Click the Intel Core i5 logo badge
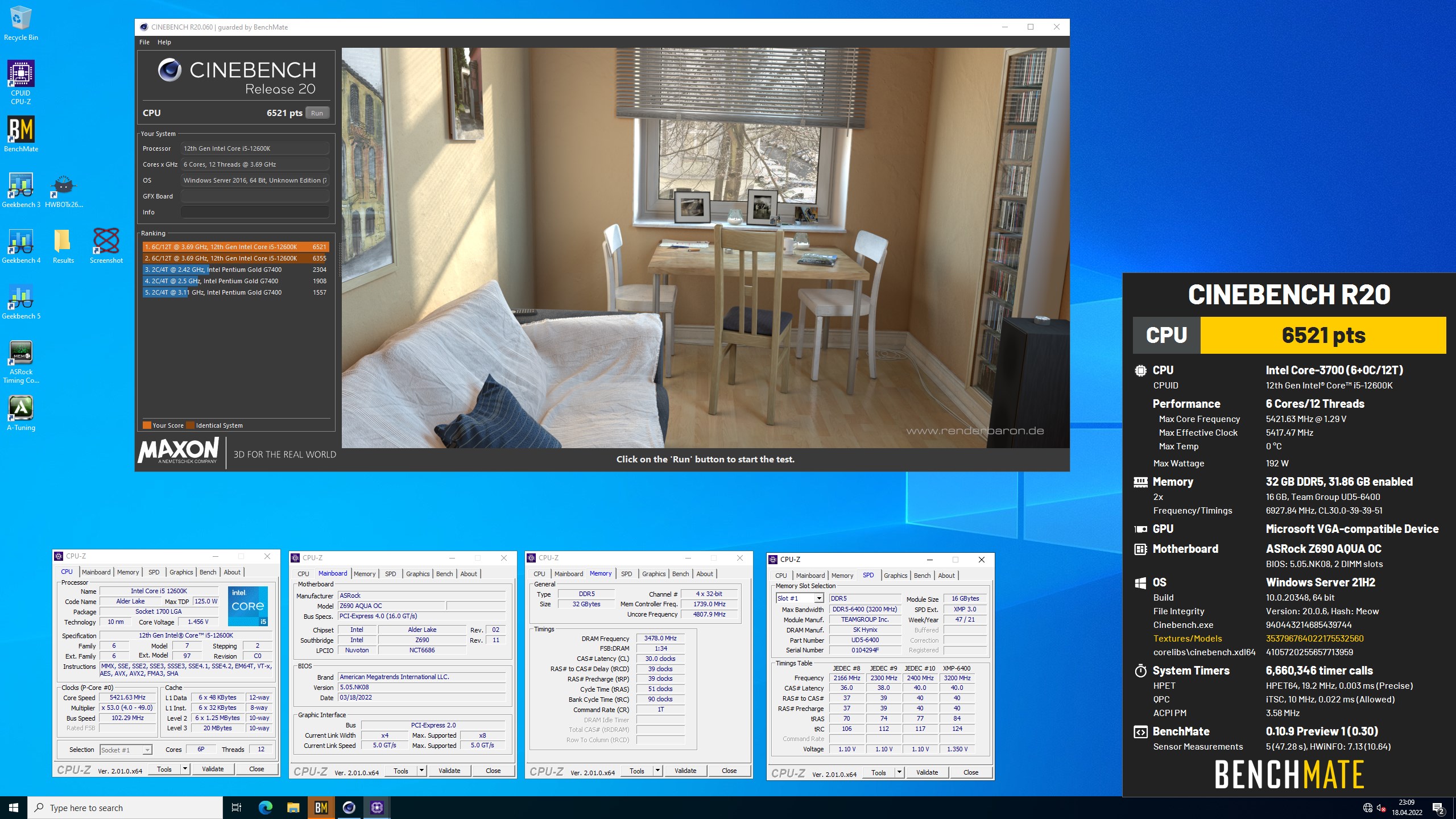The width and height of the screenshot is (1456, 819). tap(248, 606)
